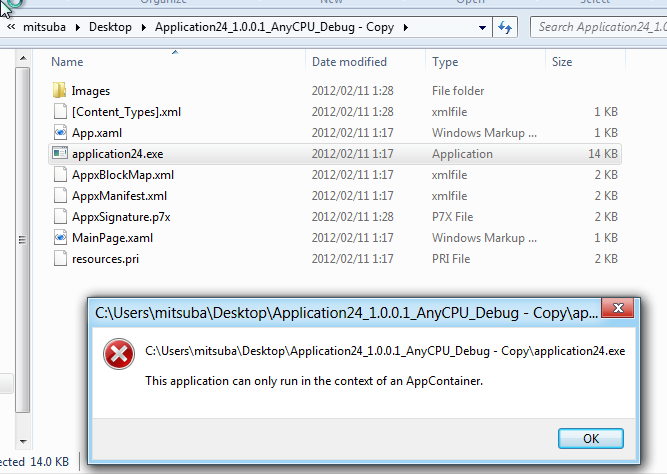
Task: Select the AppxSignature.p7x file icon
Action: tap(60, 217)
